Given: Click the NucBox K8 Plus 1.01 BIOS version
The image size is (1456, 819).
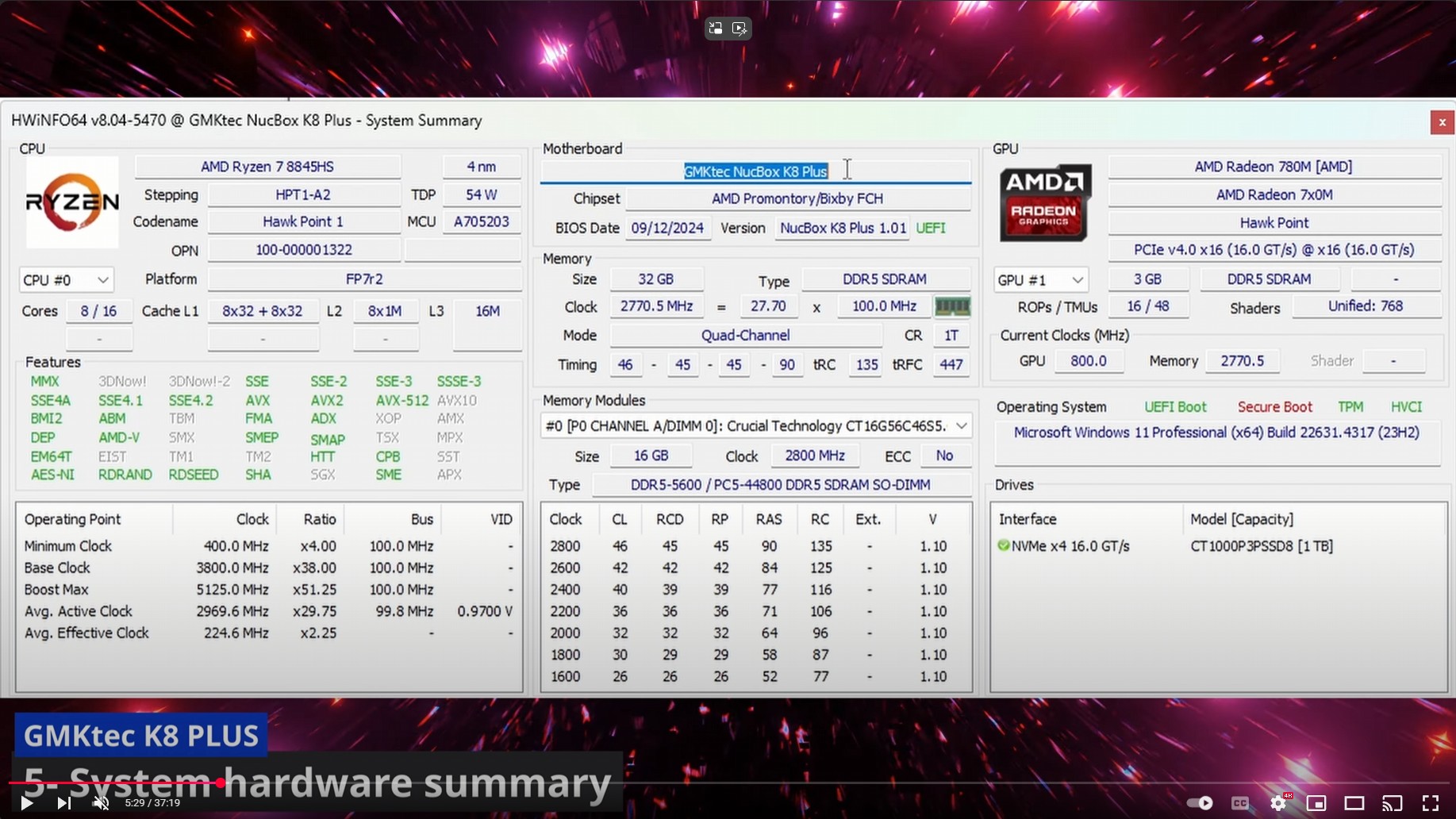Looking at the screenshot, I should (843, 228).
